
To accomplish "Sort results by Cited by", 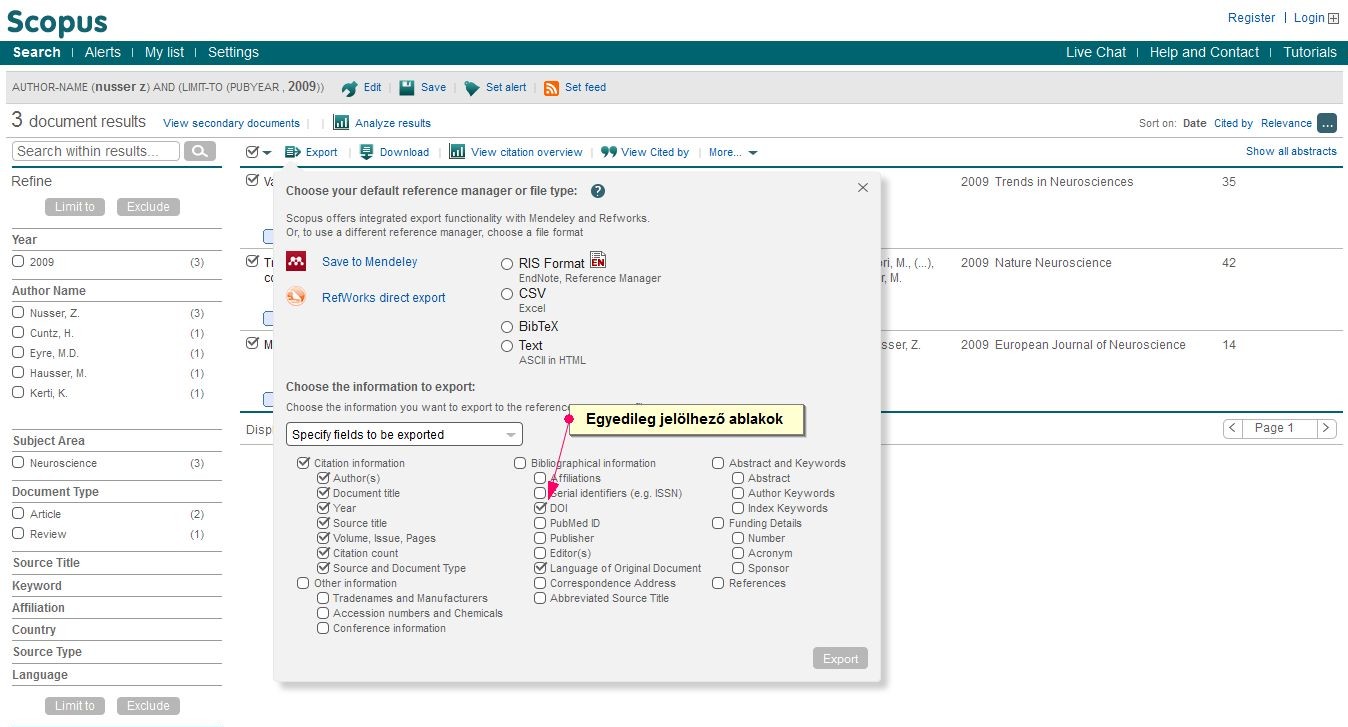I will [x=1233, y=123].
